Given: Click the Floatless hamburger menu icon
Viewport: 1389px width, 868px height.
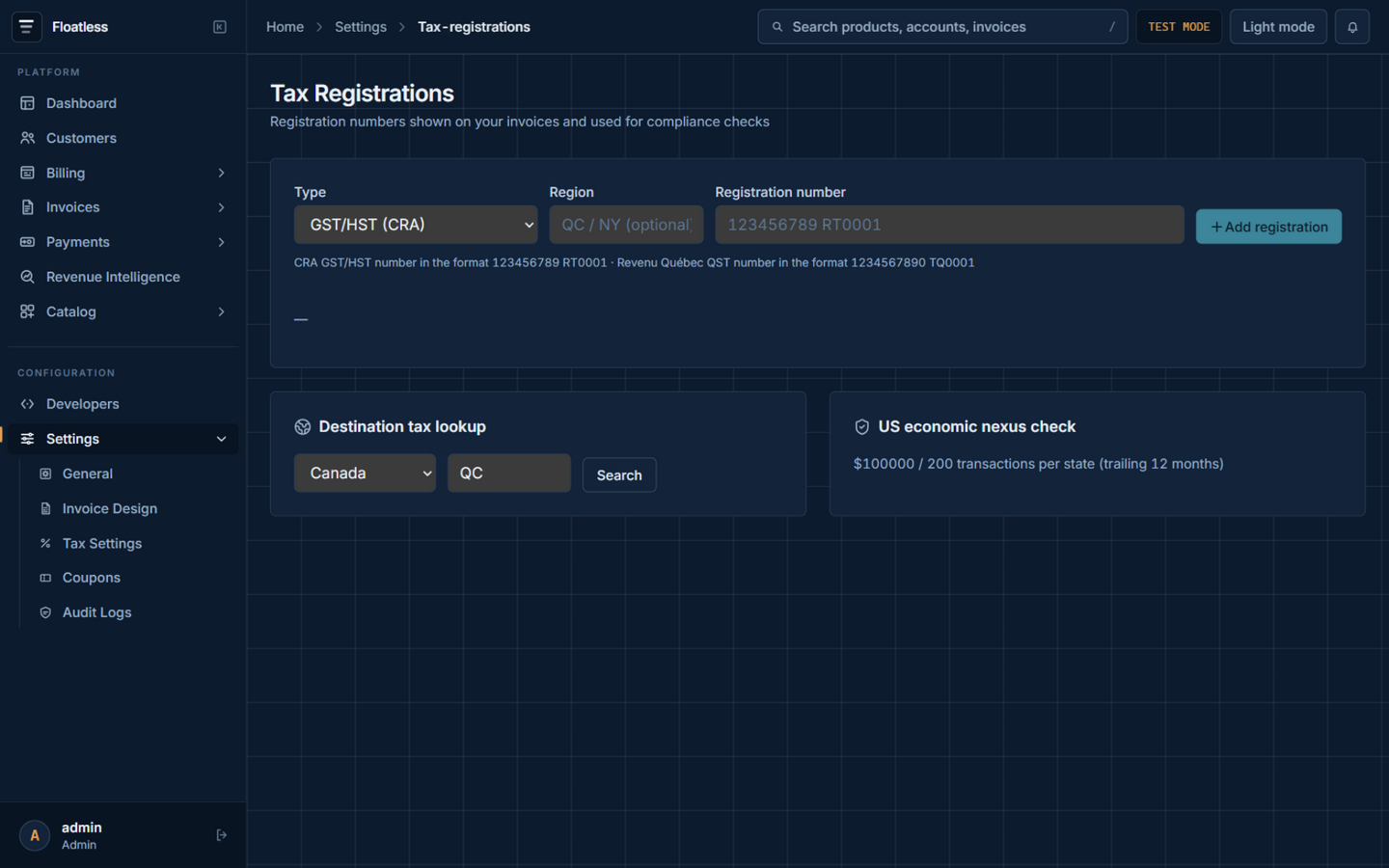Looking at the screenshot, I should point(26,27).
